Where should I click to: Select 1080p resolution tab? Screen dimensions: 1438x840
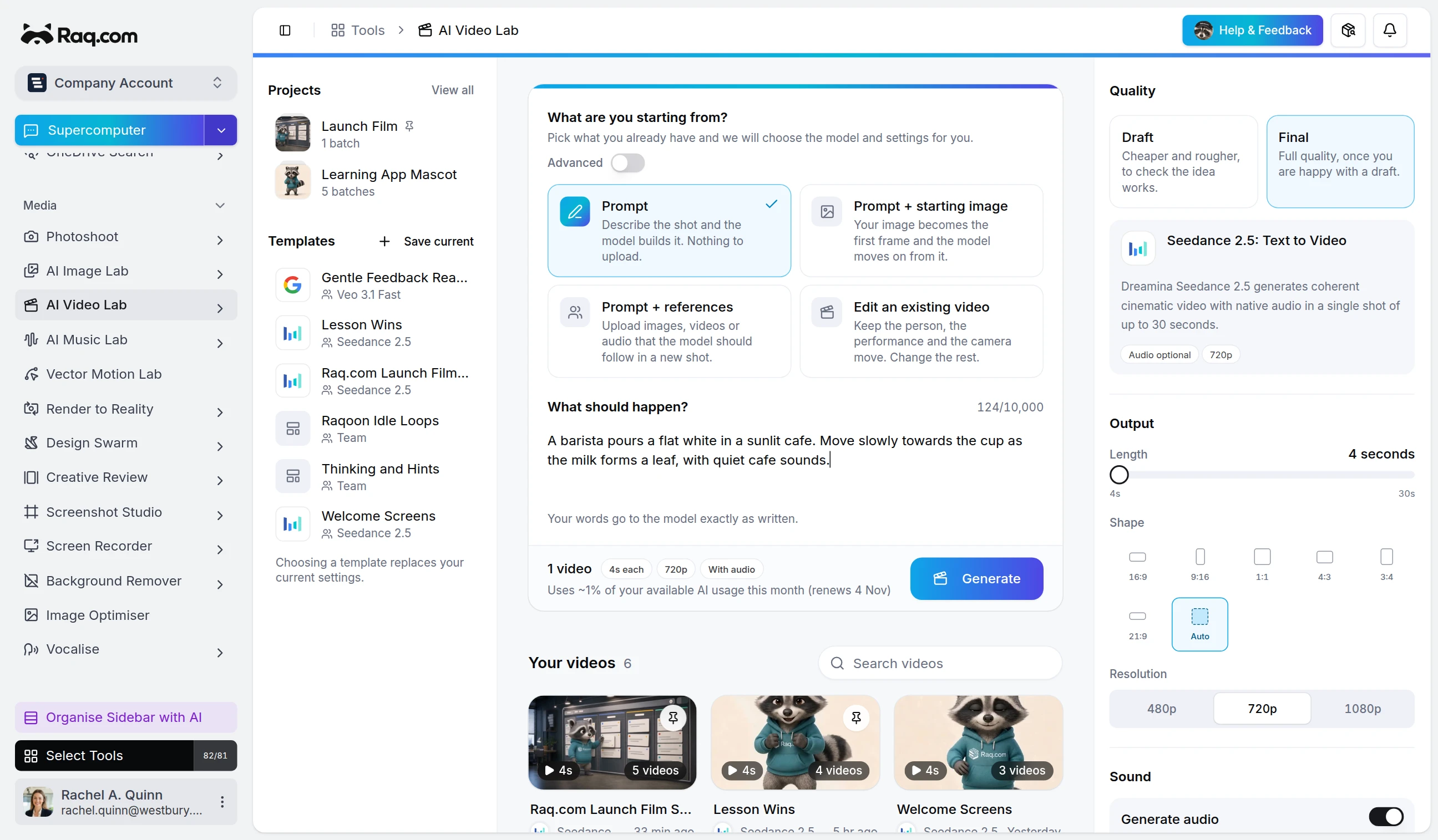tap(1362, 709)
